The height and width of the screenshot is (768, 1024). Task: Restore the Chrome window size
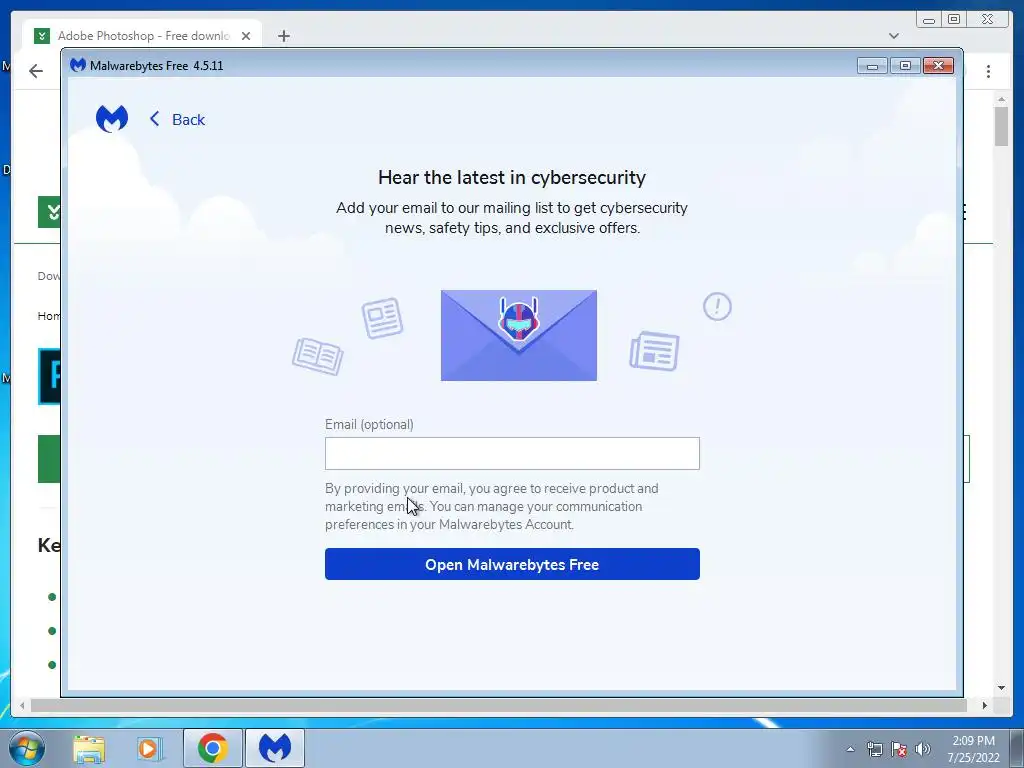click(954, 20)
